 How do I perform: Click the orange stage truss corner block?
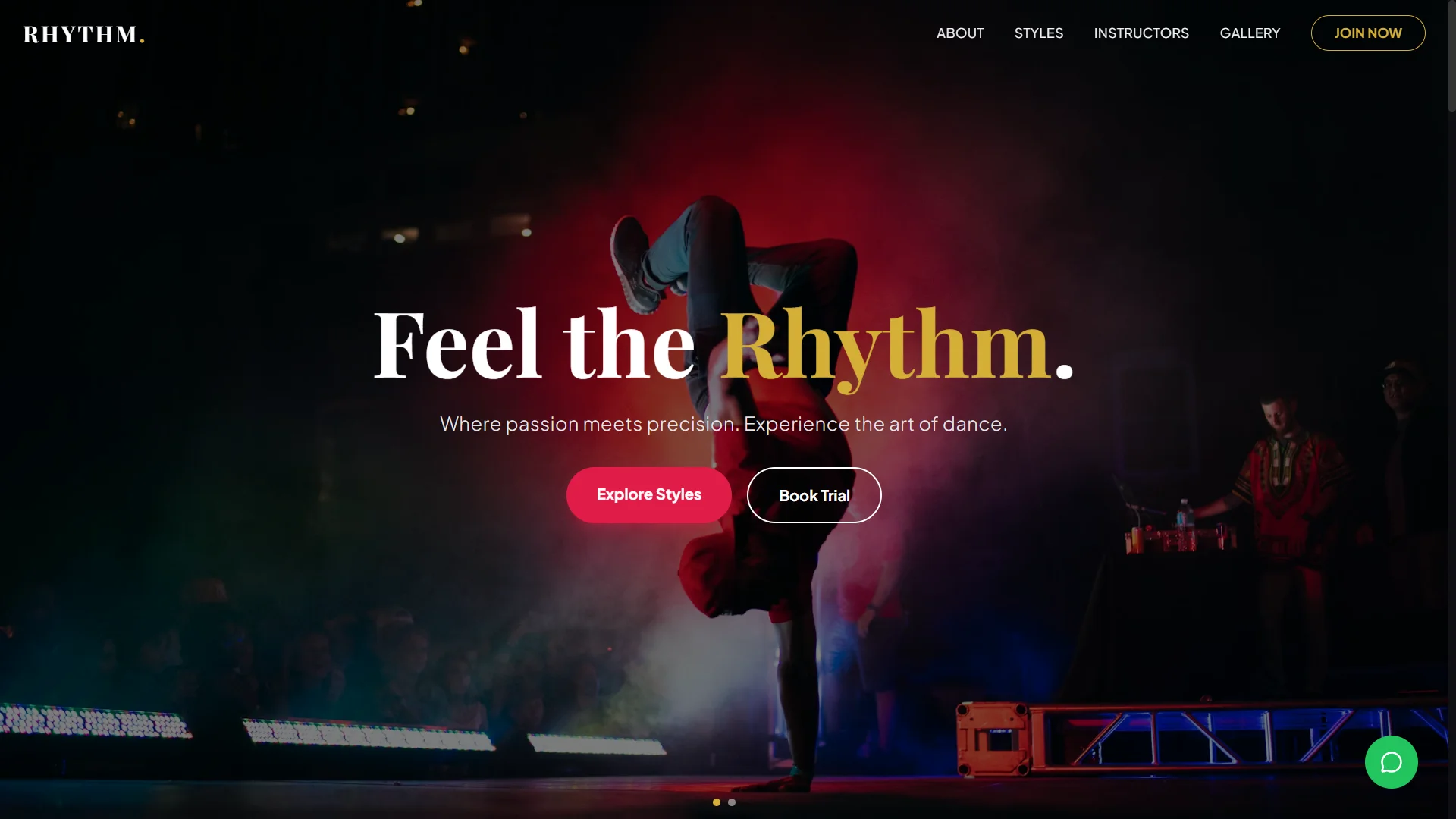coord(993,739)
